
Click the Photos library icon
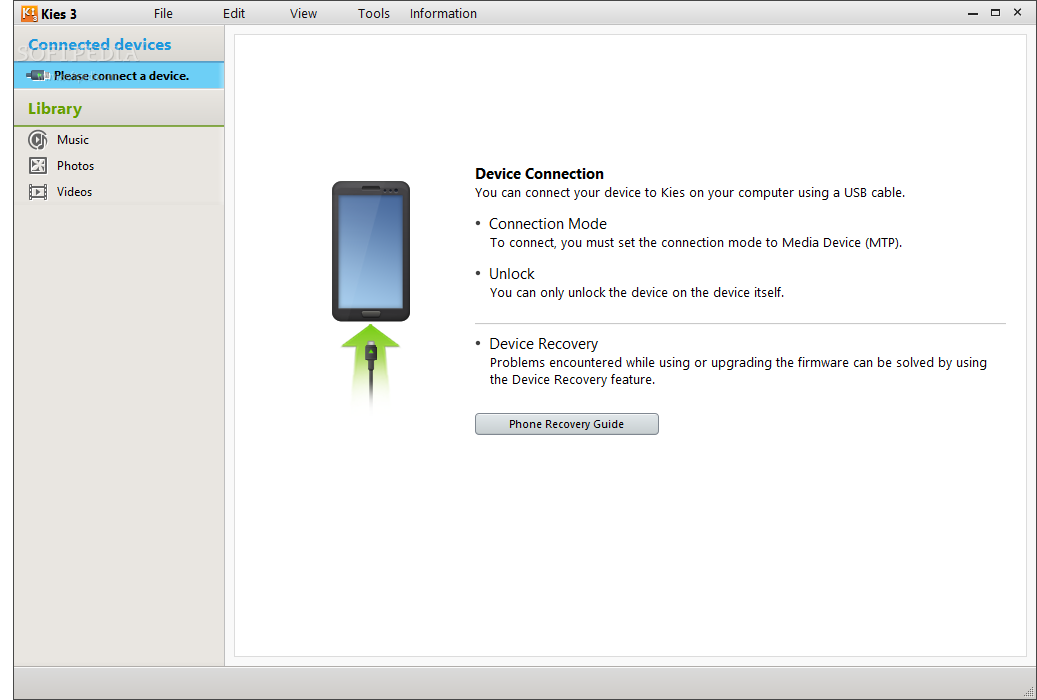pos(38,165)
